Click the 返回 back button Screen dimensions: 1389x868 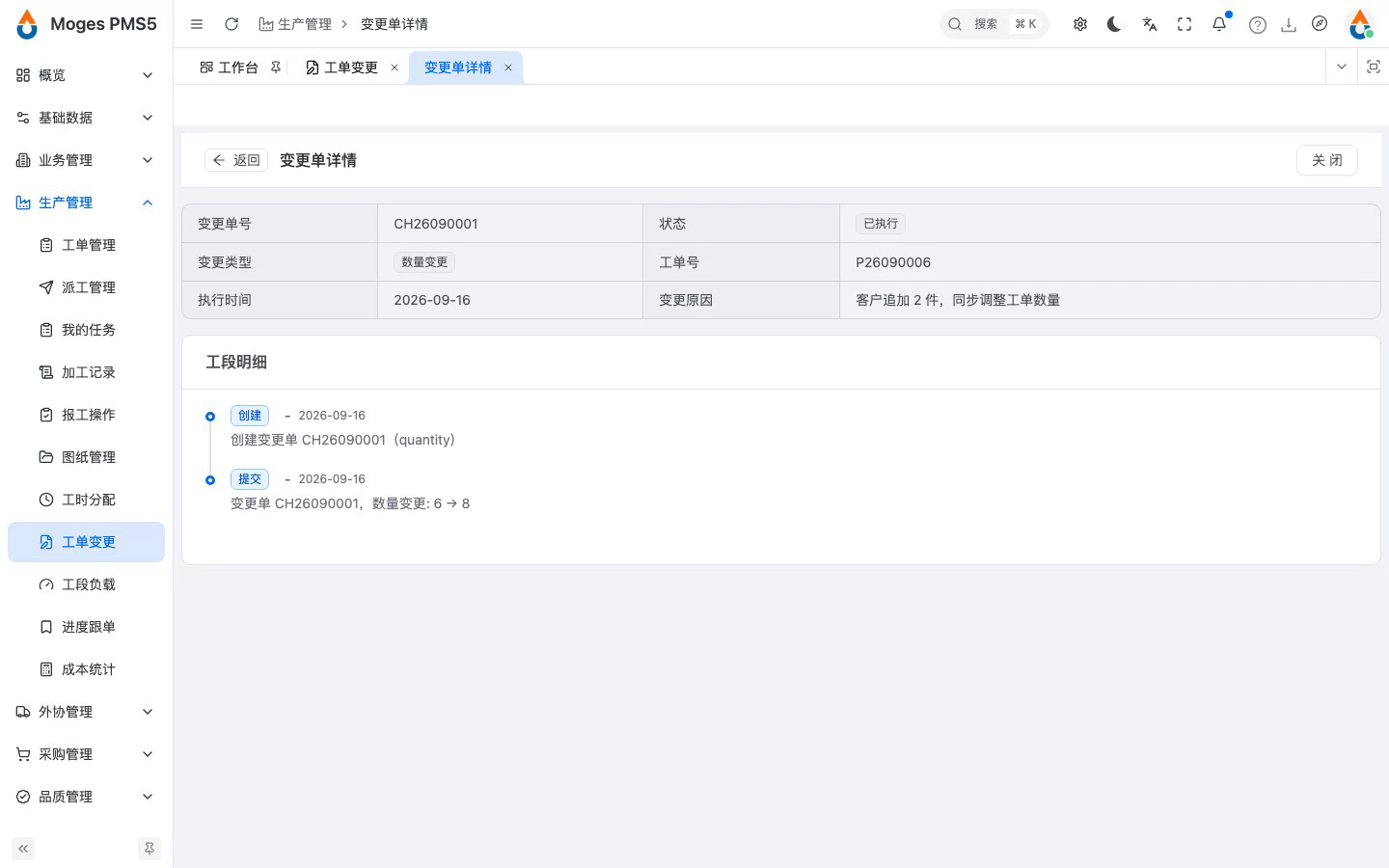tap(236, 160)
